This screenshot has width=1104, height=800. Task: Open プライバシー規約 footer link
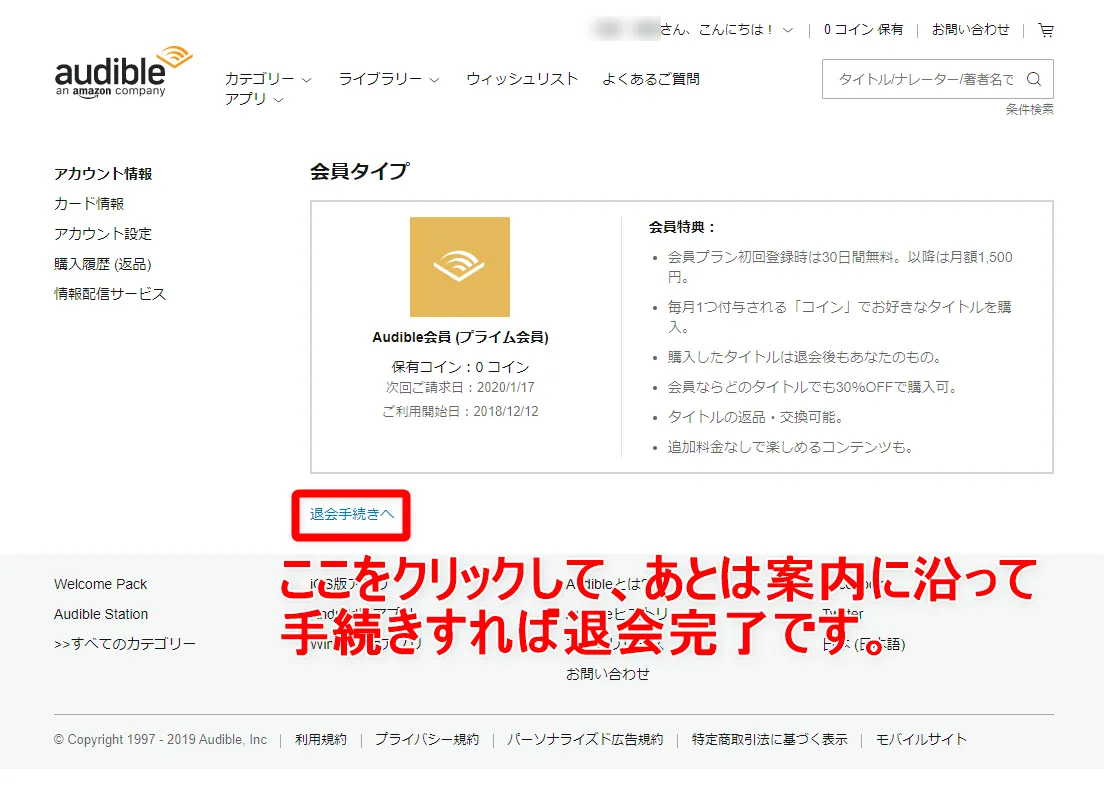pyautogui.click(x=427, y=739)
